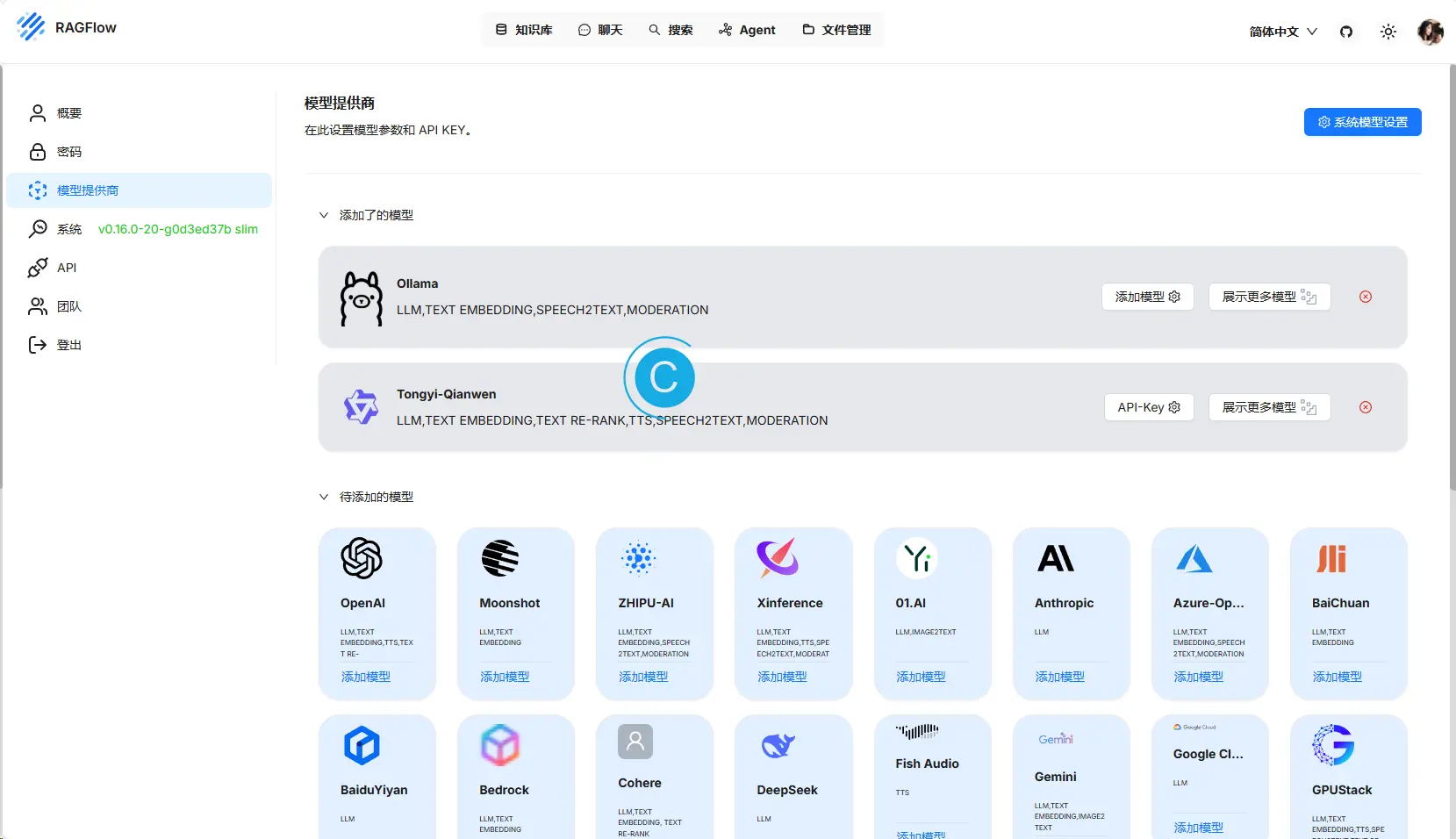The height and width of the screenshot is (839, 1456).
Task: Collapse the 添加了的模型 section
Action: click(324, 215)
